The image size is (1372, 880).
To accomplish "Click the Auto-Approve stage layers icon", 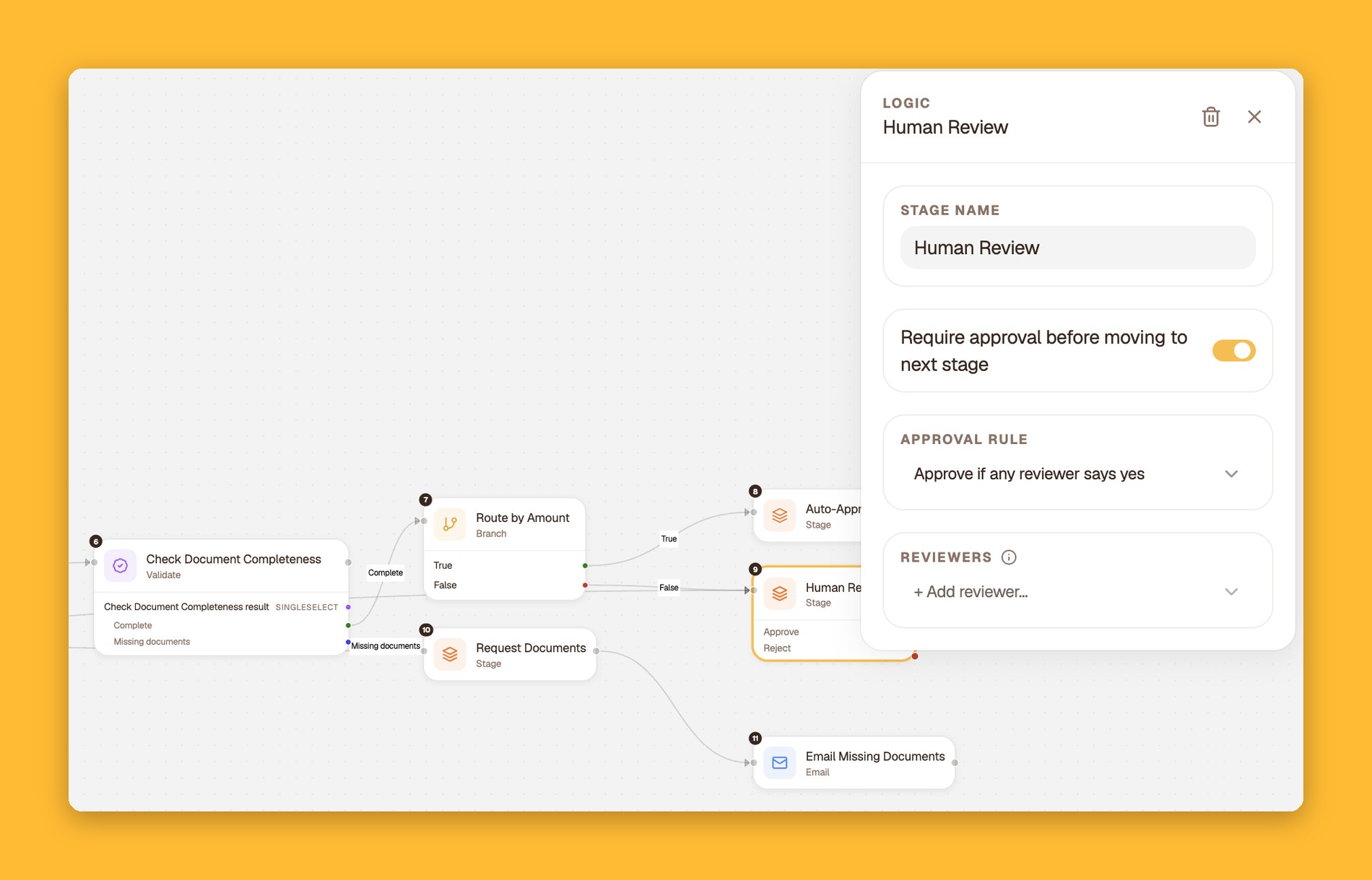I will (x=780, y=515).
